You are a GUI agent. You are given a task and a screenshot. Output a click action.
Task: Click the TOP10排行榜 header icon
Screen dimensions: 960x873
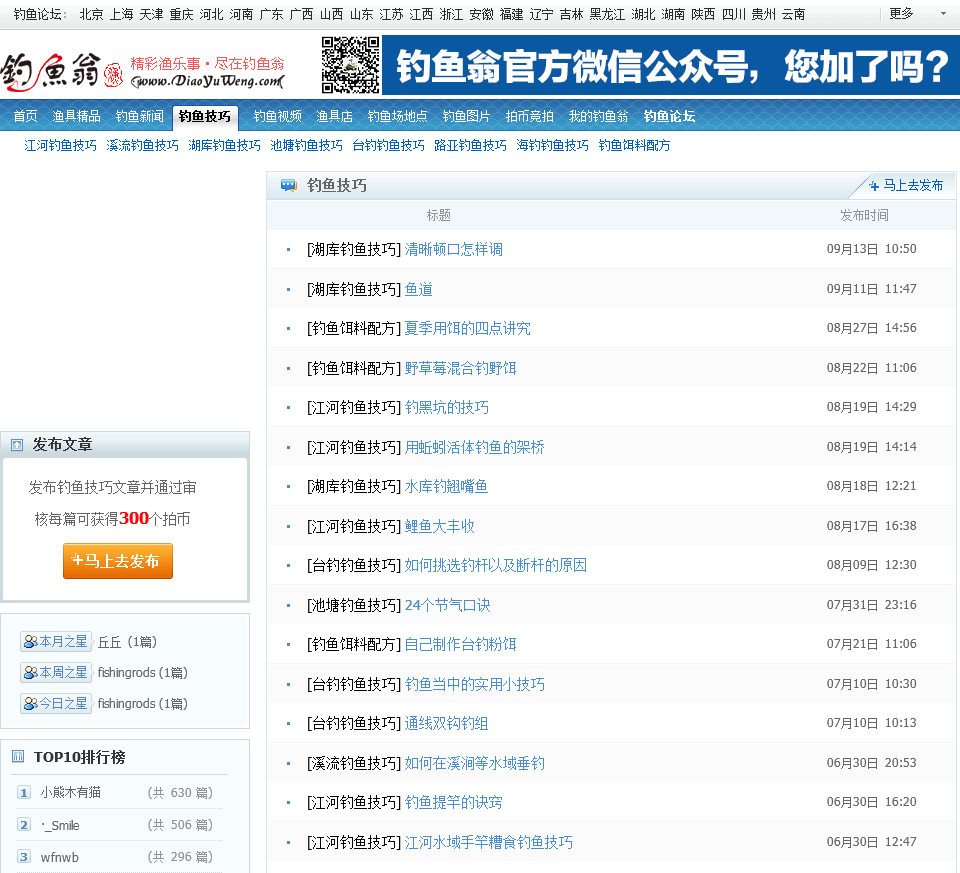pyautogui.click(x=18, y=757)
